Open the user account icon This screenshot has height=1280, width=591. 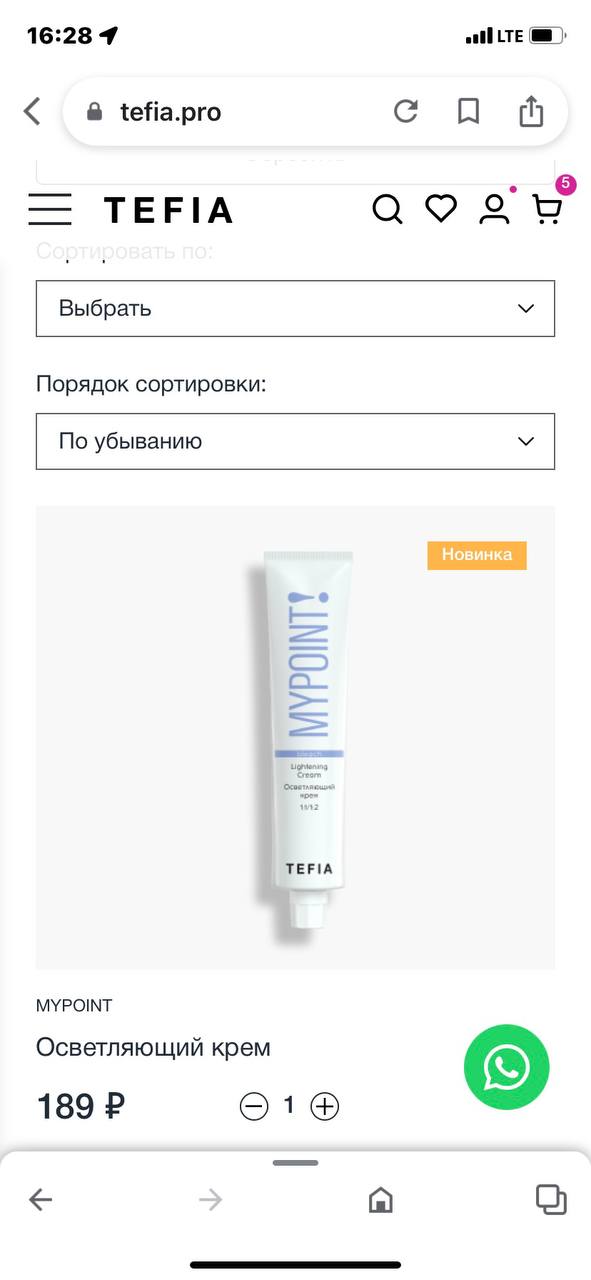click(494, 209)
